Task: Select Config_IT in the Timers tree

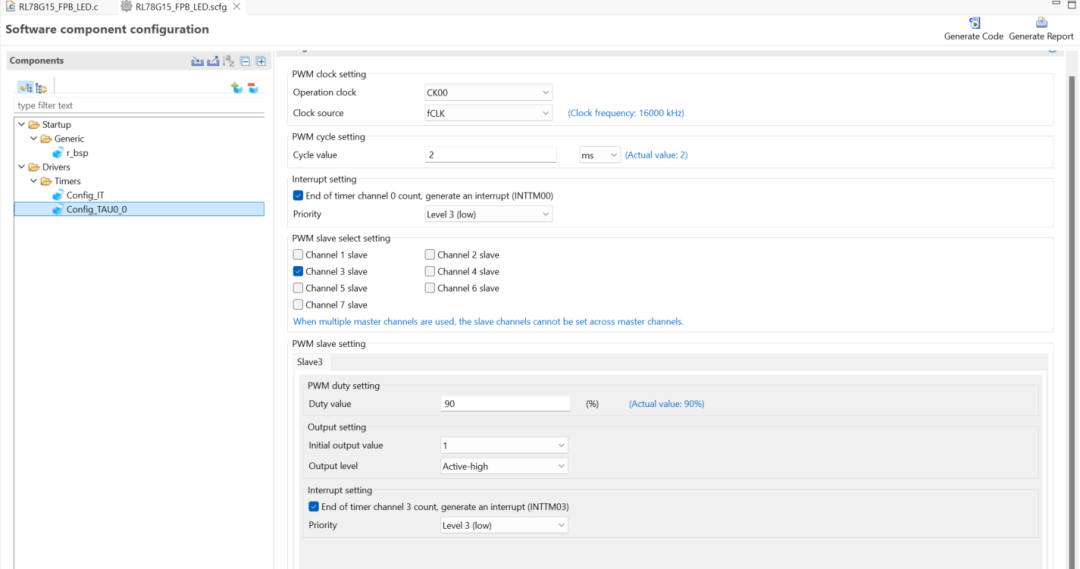Action: [85, 195]
